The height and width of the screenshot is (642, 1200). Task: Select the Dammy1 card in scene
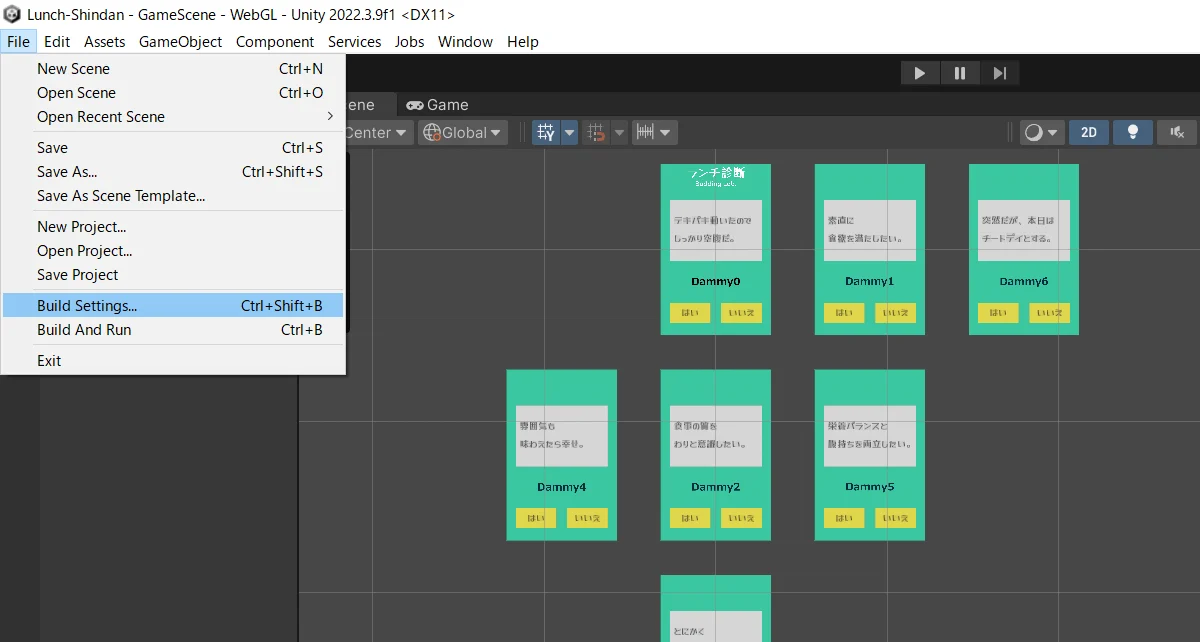870,249
